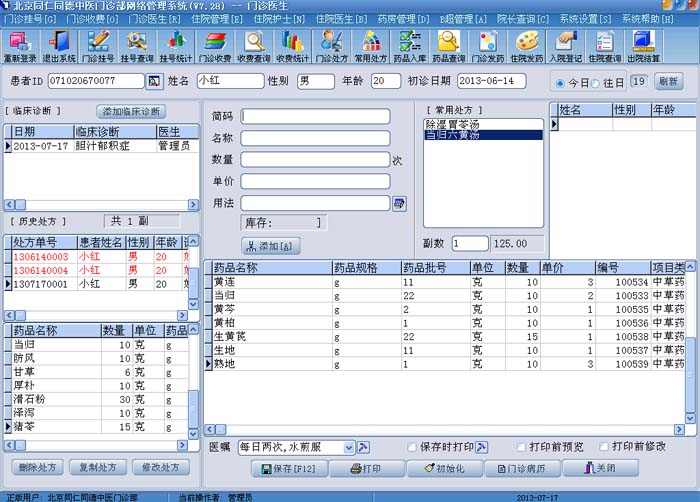Screen dimensions: 700x502
Task: Click the 名称 input field
Action: [x=315, y=138]
